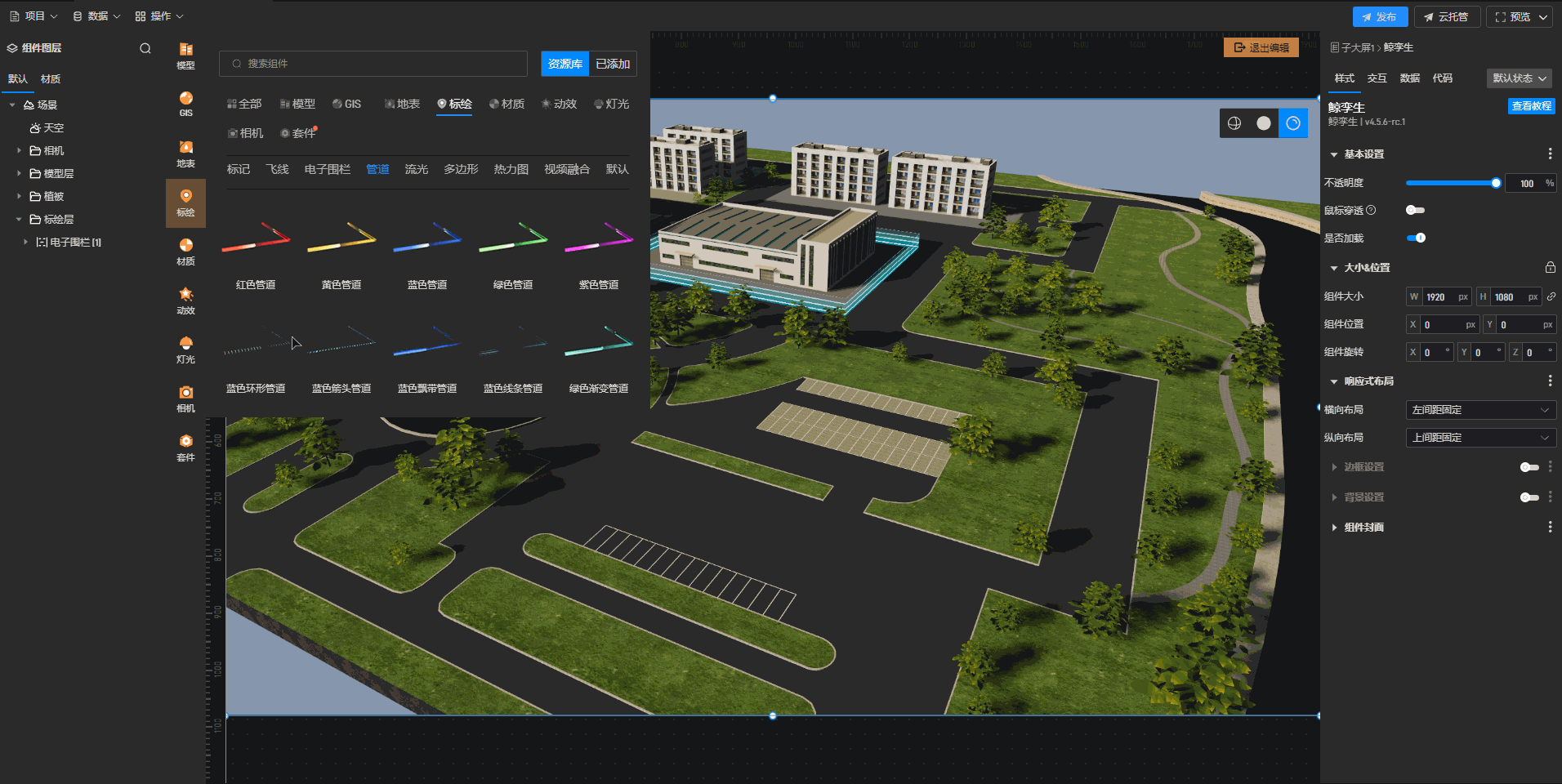The image size is (1562, 784).
Task: Open the 灯光 (Lighting) sidebar category
Action: pos(185,349)
